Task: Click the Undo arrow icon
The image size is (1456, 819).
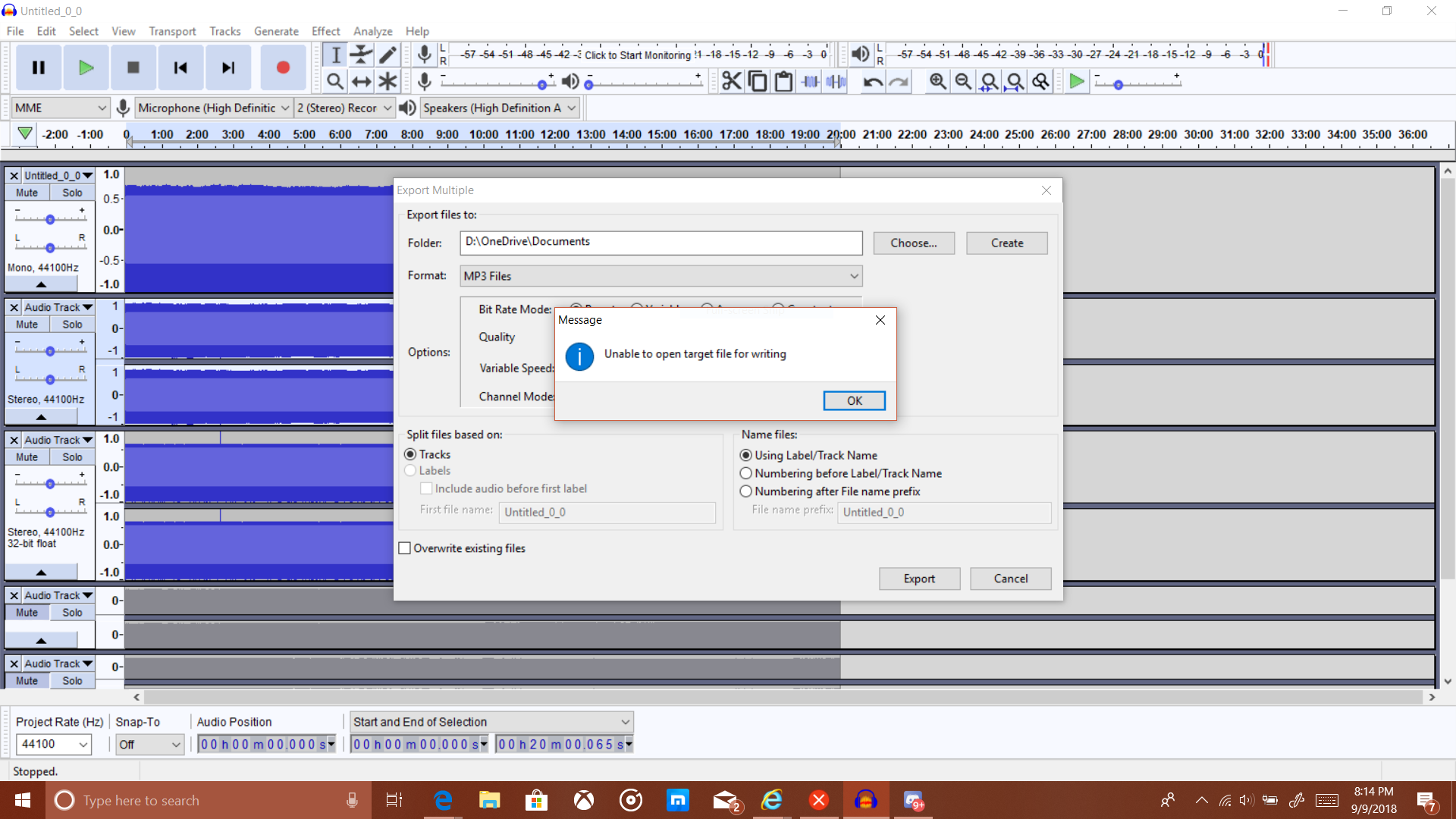Action: (873, 81)
